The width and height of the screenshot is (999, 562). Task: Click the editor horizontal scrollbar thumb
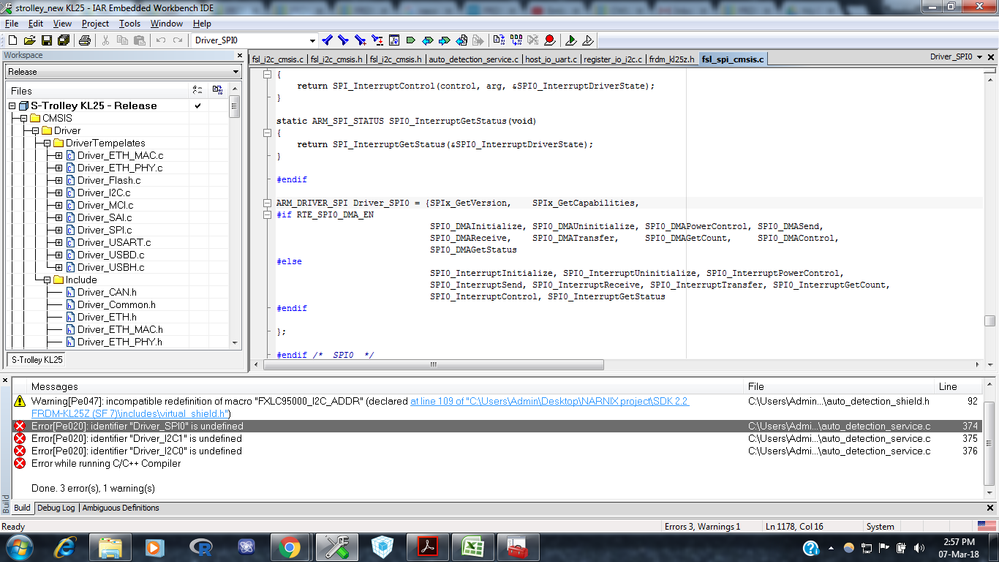[433, 364]
